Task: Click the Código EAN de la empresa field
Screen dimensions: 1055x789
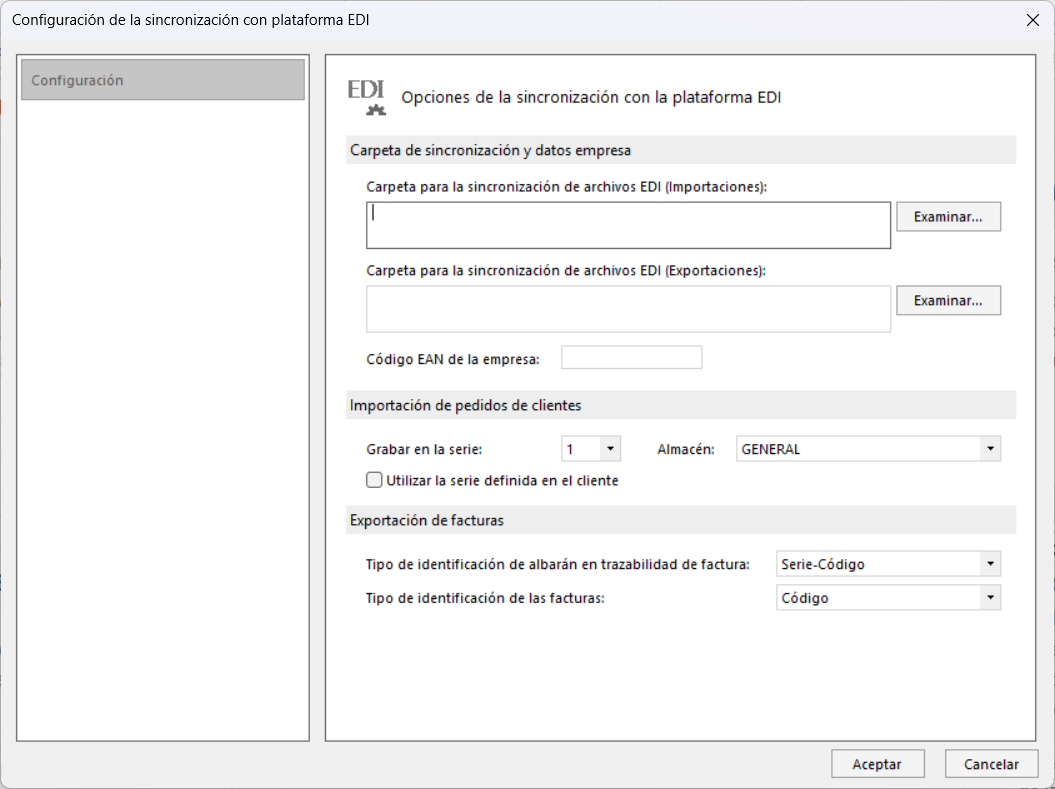Action: click(x=632, y=357)
